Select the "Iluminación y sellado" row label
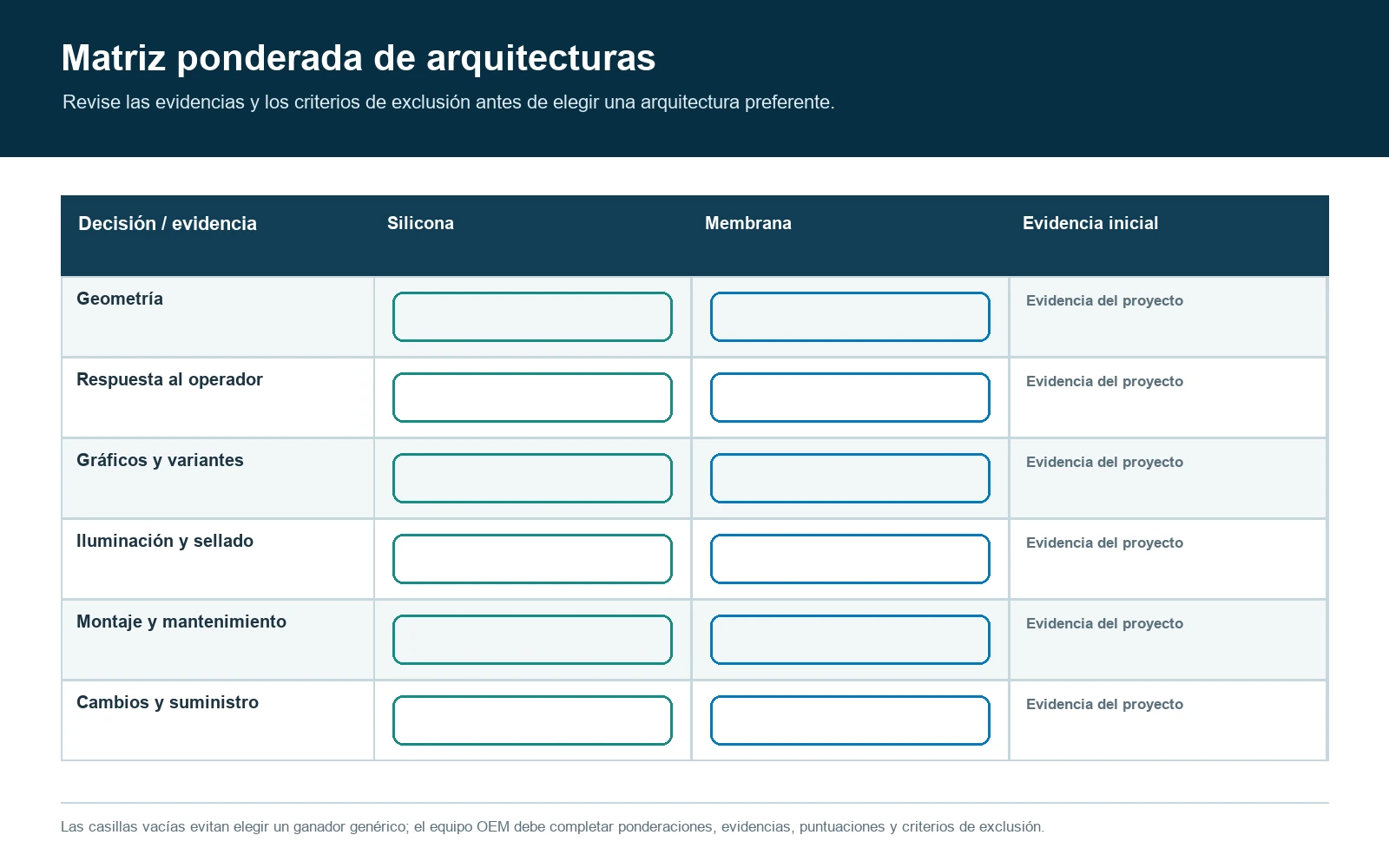Screen dimensions: 1389x868 click(165, 541)
